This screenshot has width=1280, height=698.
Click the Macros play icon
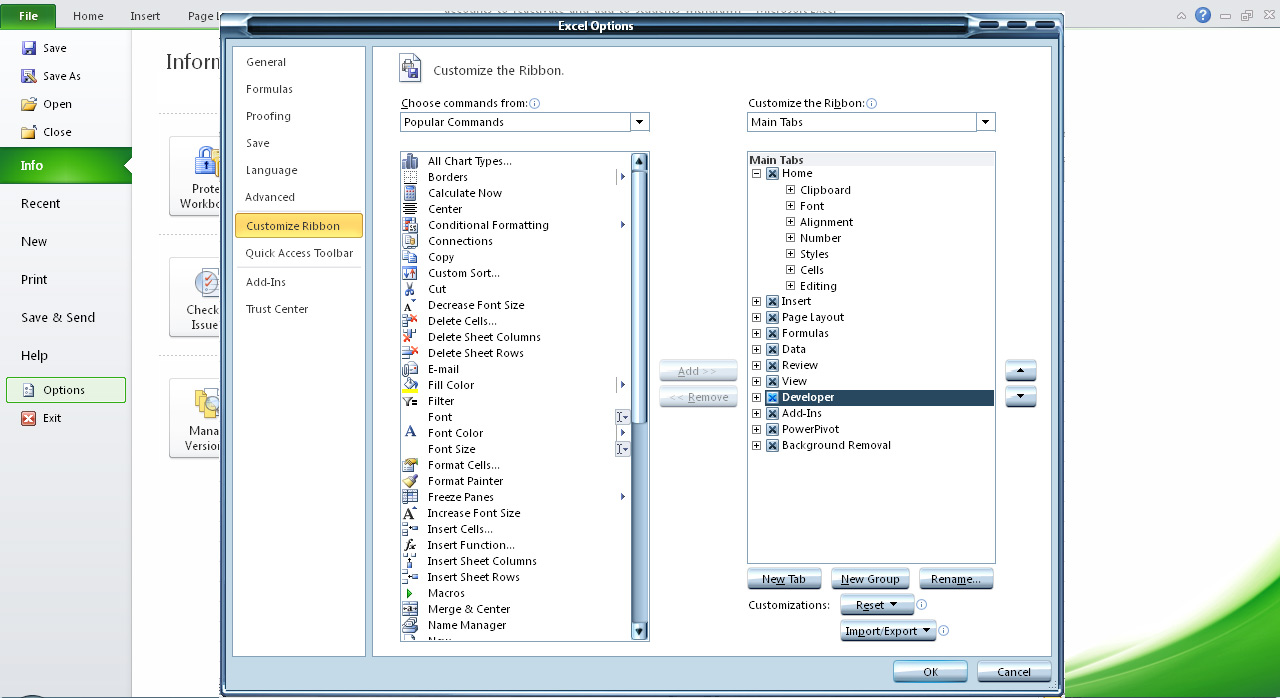tap(410, 593)
